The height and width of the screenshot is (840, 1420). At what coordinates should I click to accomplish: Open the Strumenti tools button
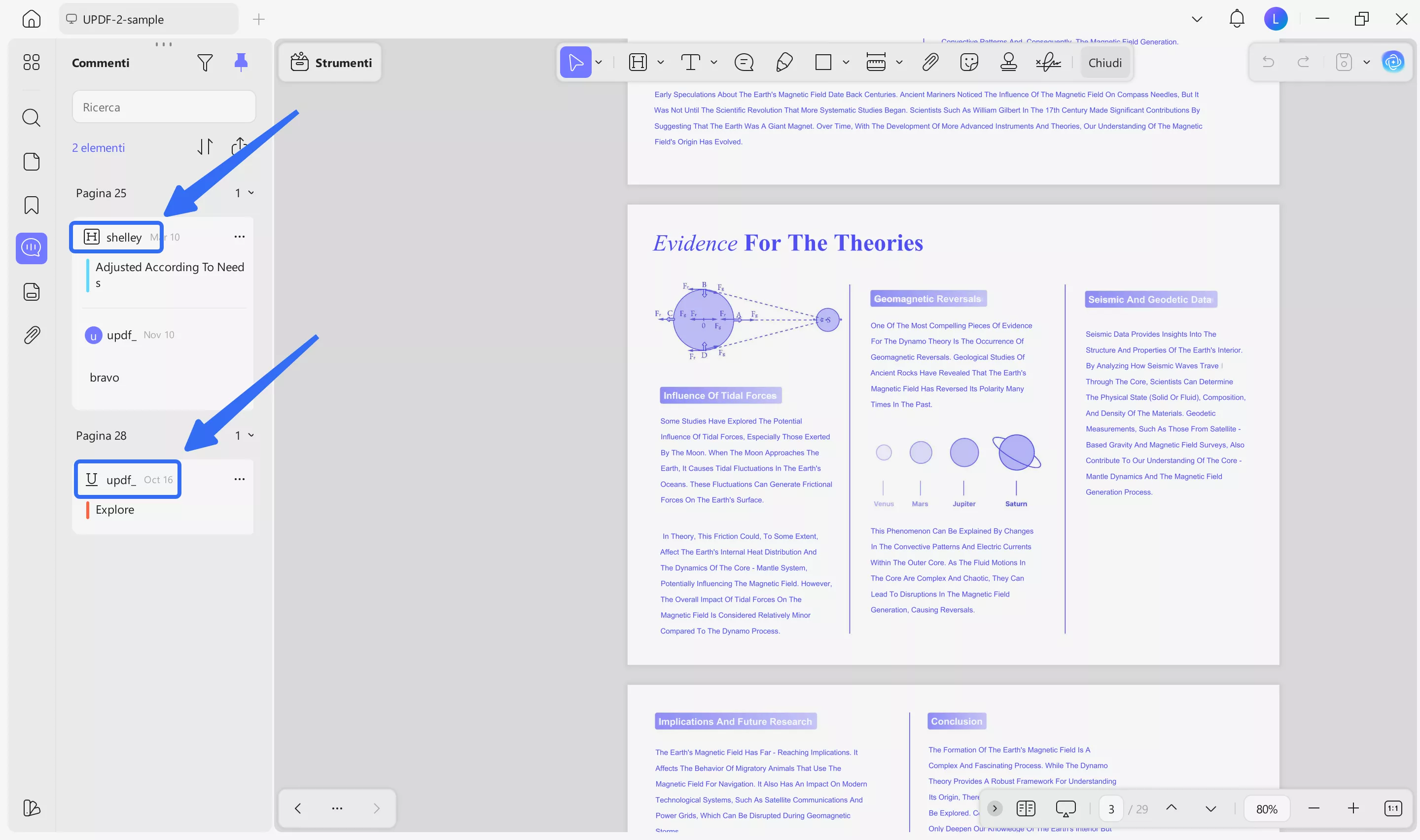(x=330, y=62)
